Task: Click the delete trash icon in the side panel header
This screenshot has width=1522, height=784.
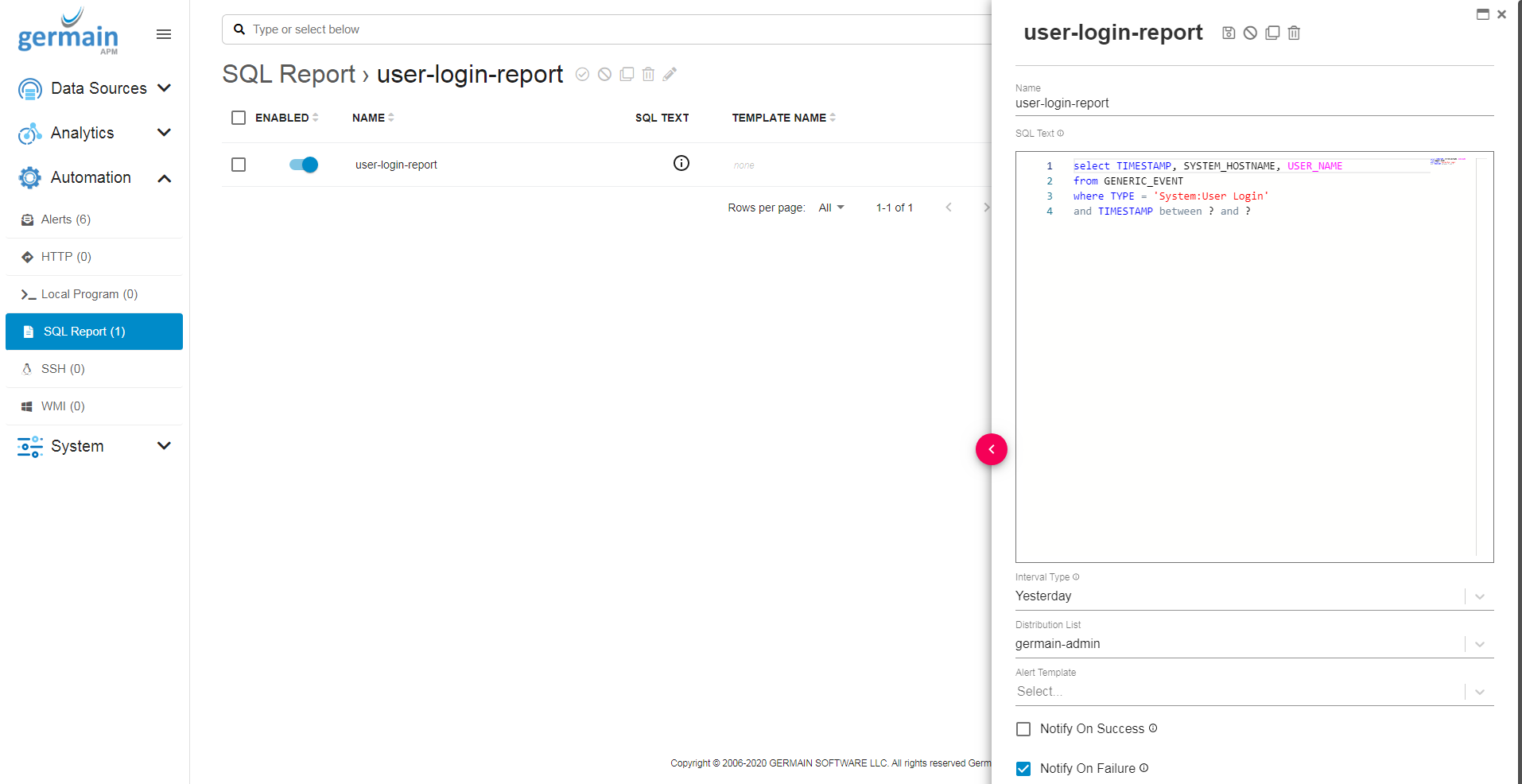Action: [1294, 33]
